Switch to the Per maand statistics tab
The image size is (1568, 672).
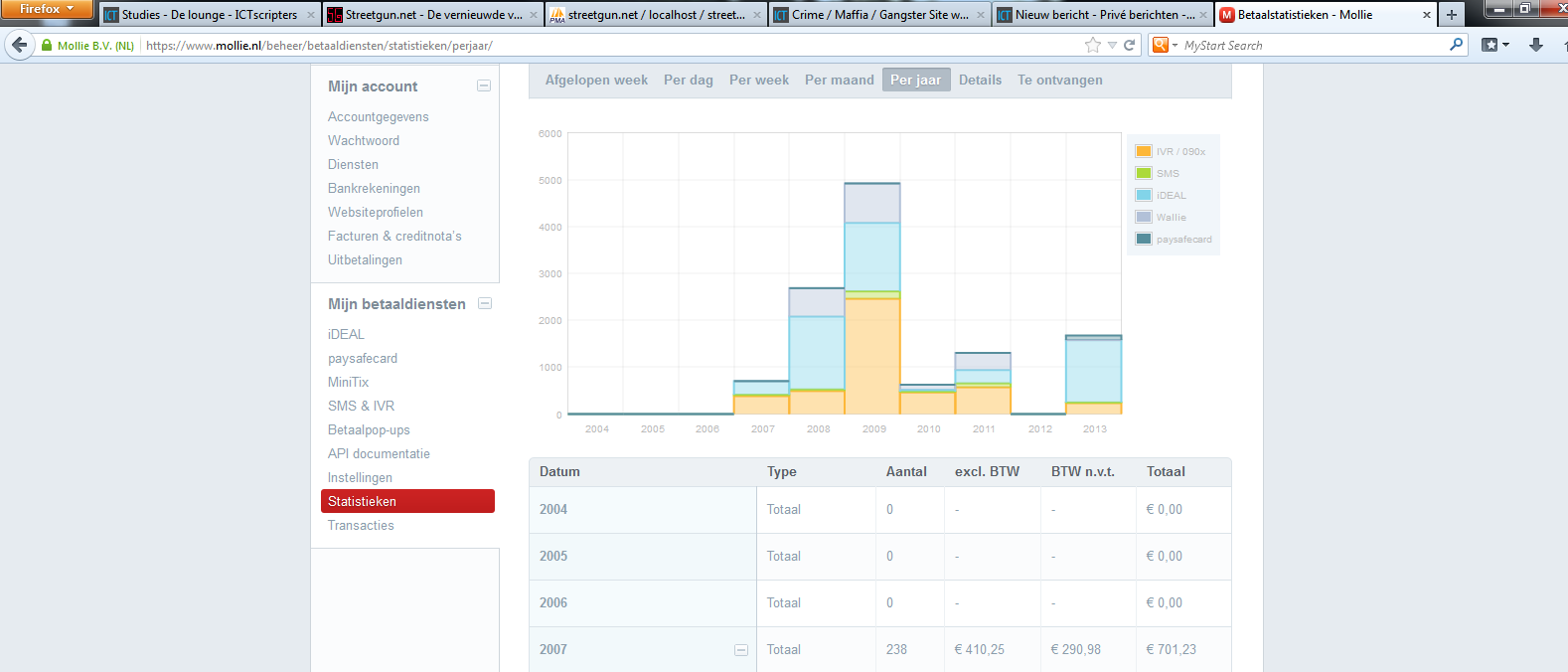[839, 80]
